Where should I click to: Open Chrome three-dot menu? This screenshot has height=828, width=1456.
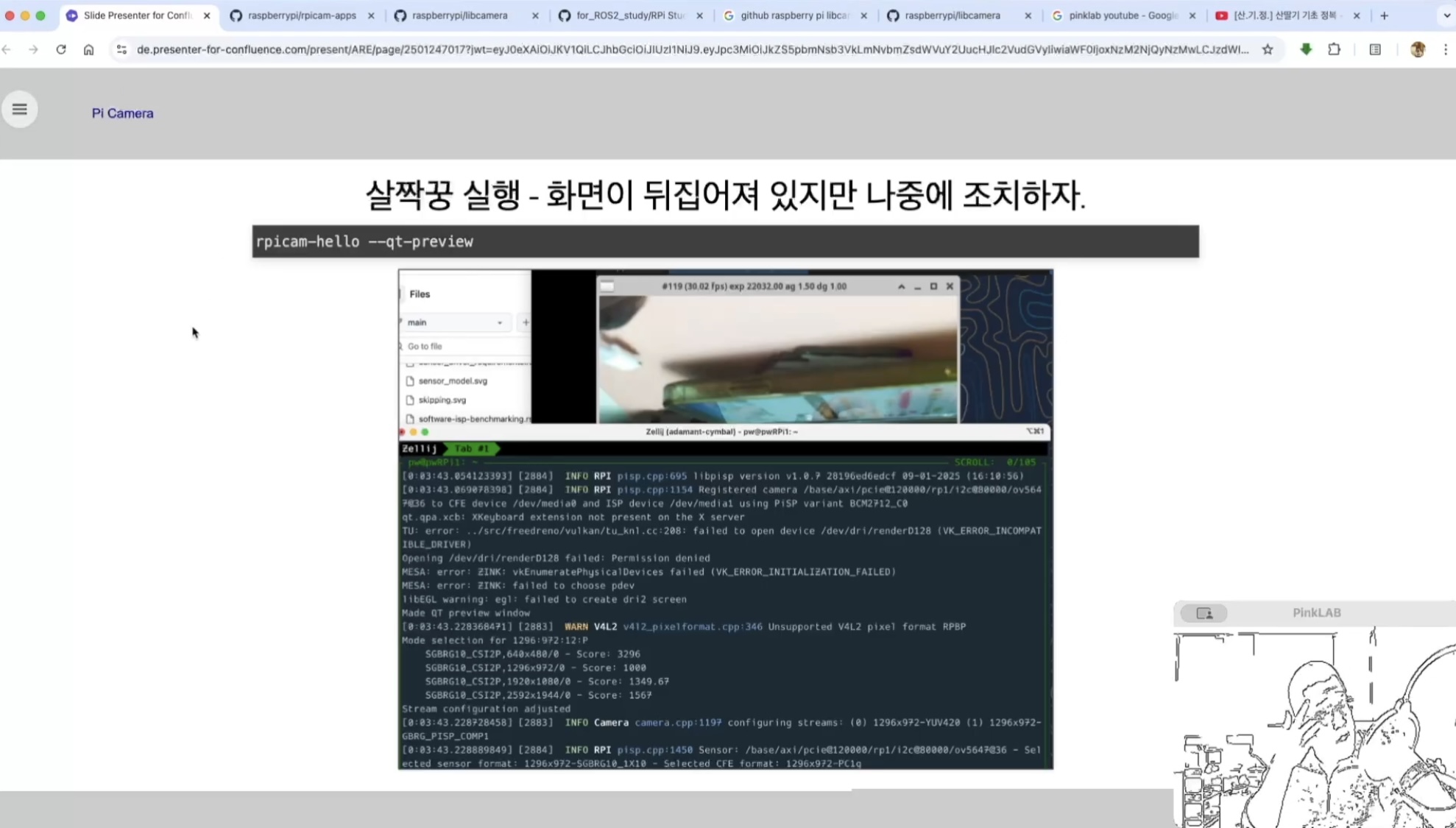click(1446, 49)
